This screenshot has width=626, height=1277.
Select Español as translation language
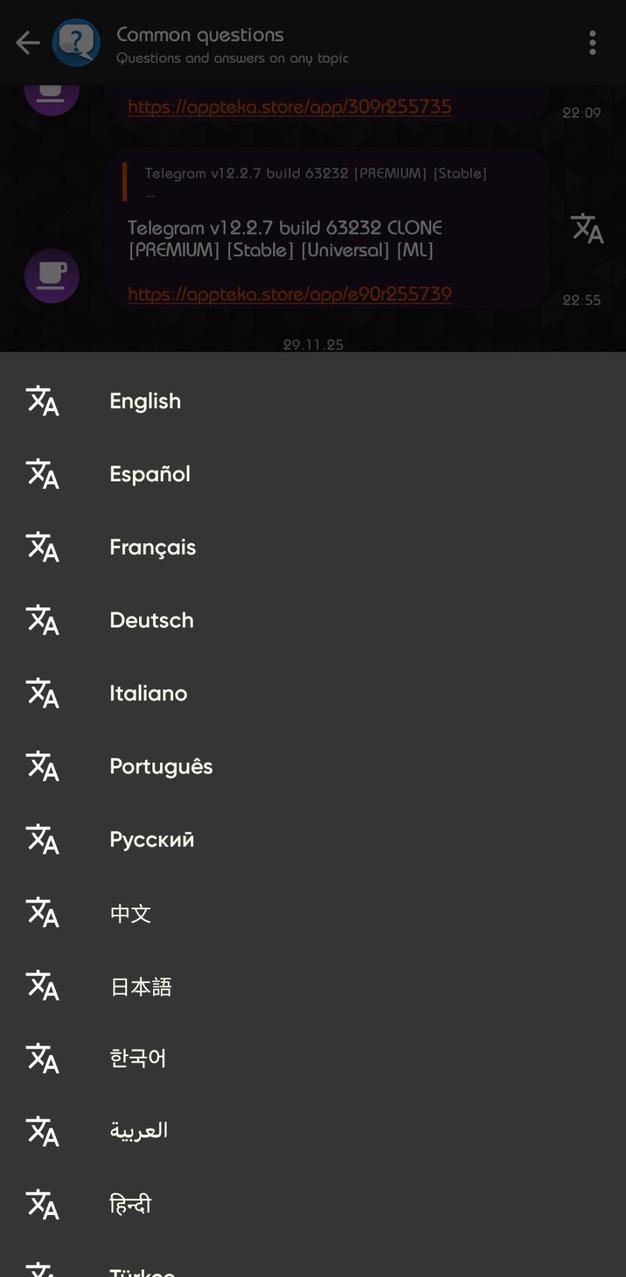[149, 474]
